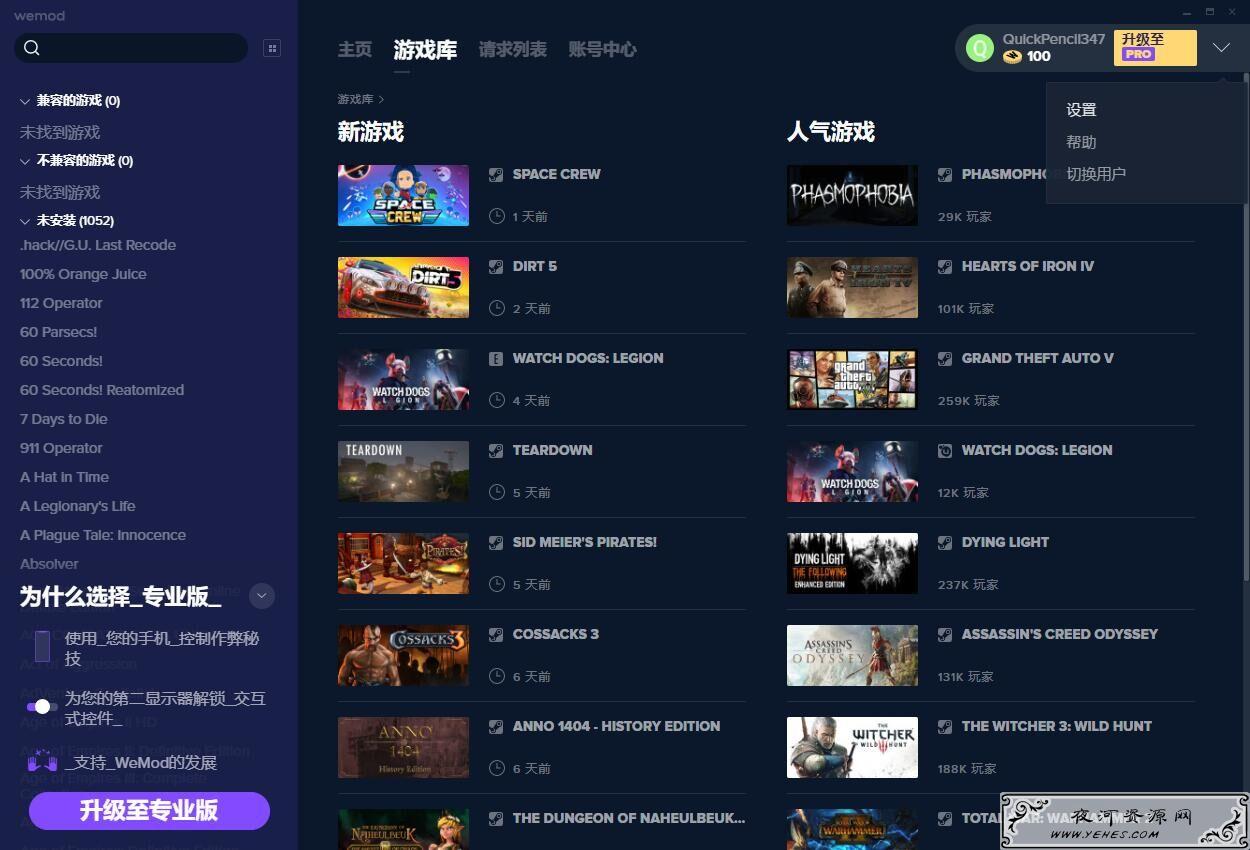
Task: Select "911 Operator" in the sidebar list
Action: [61, 448]
